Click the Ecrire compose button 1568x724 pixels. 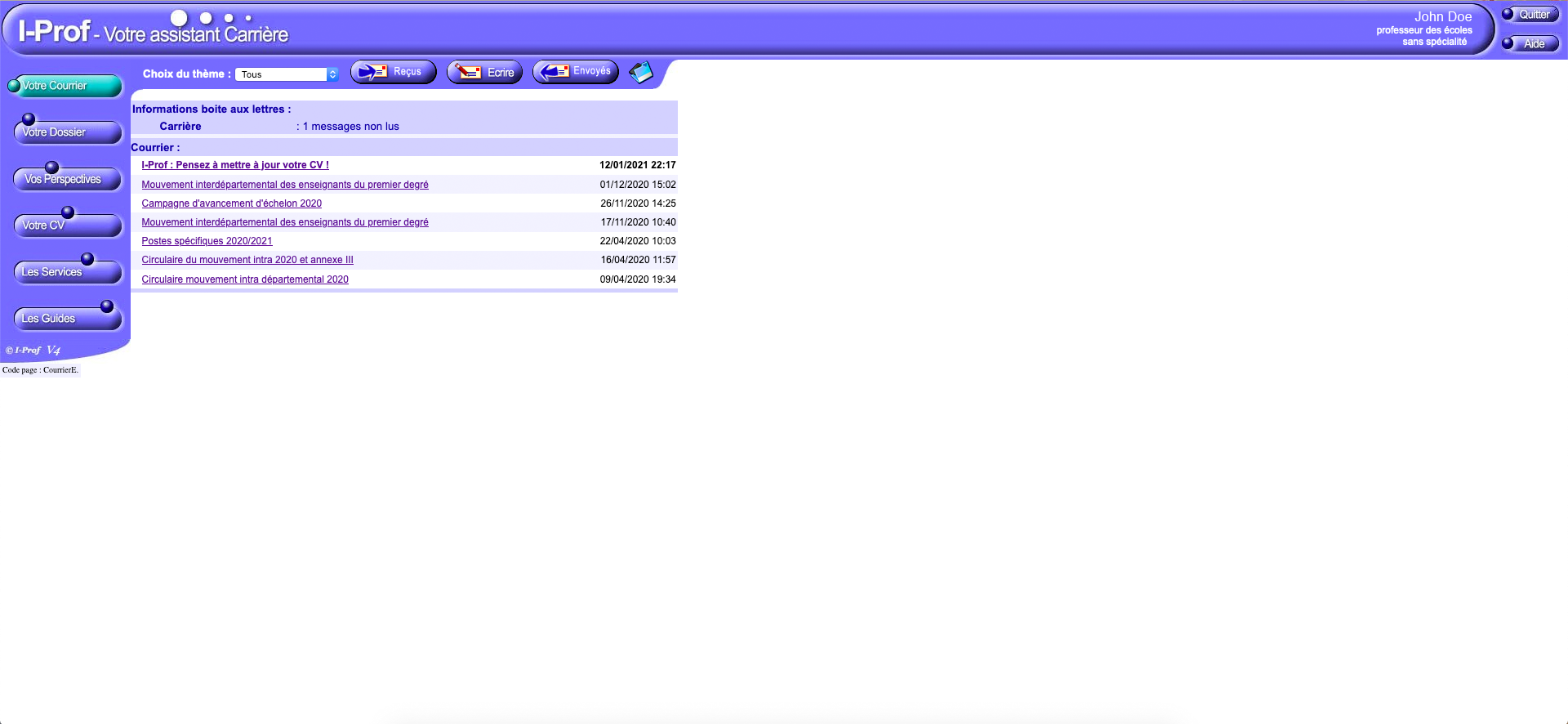point(484,72)
